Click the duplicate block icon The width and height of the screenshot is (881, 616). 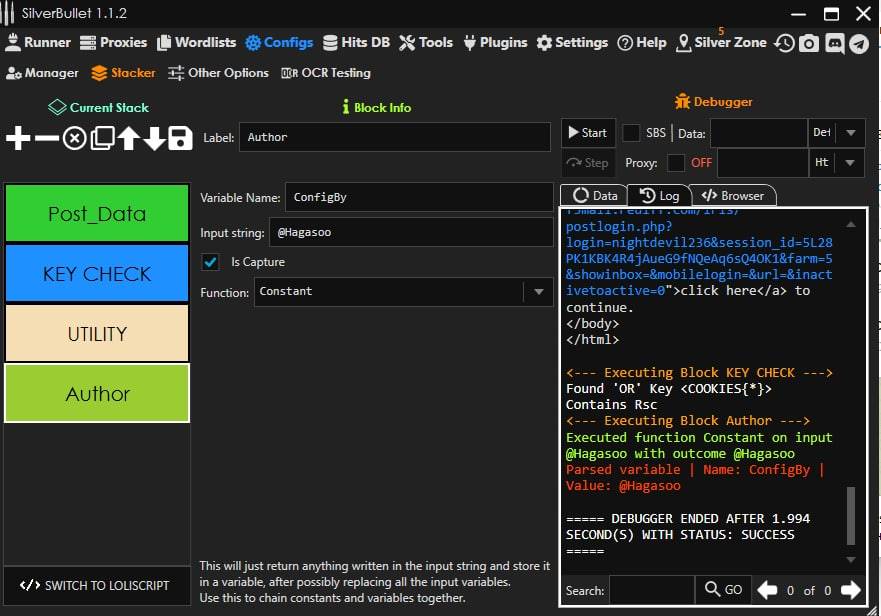click(x=101, y=138)
